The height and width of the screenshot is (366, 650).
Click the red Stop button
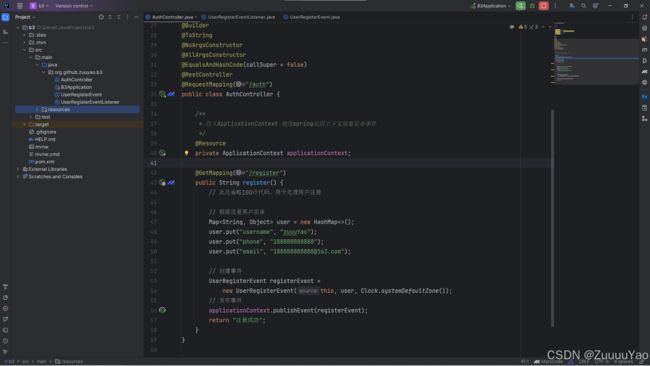[543, 6]
